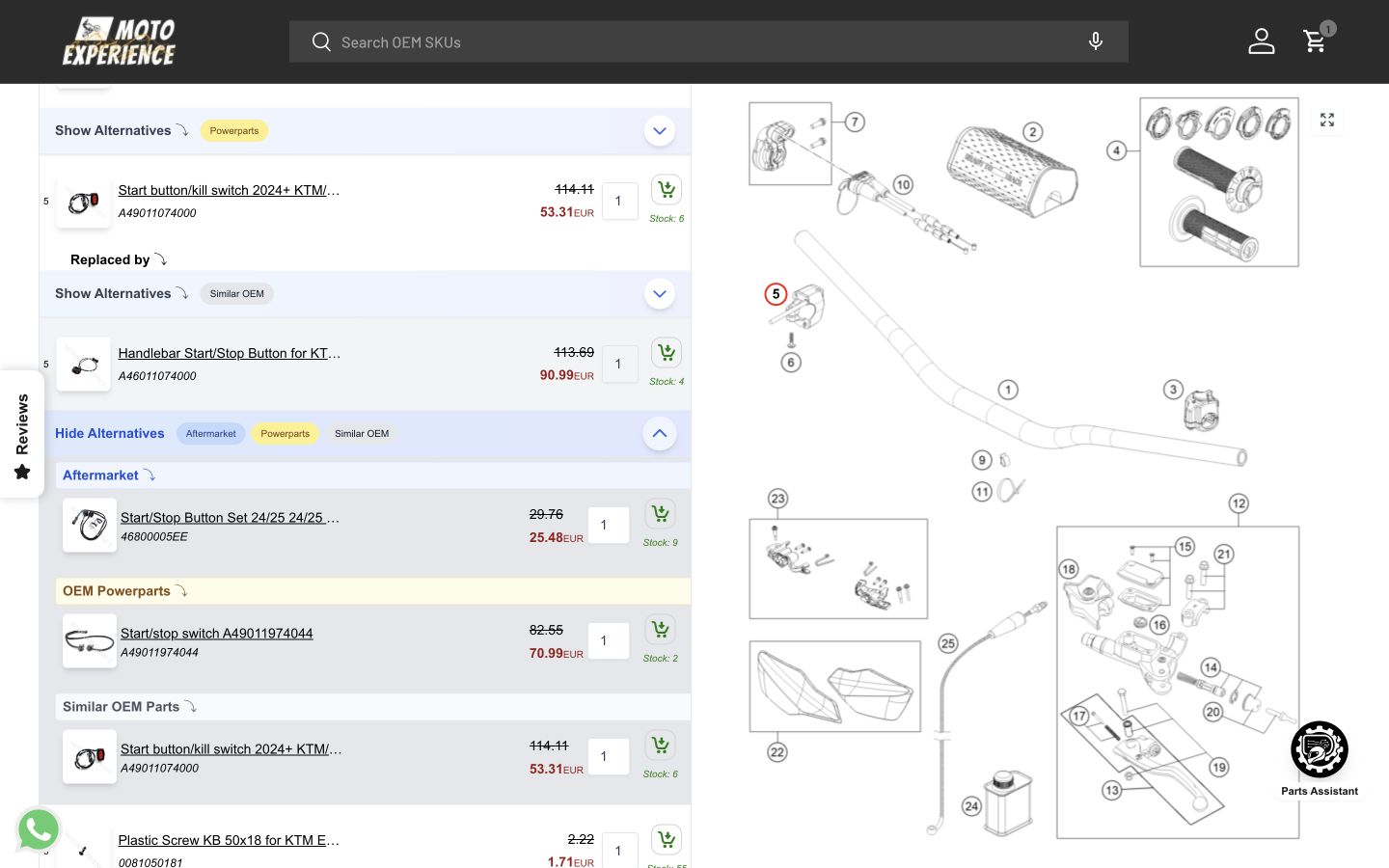Open the Reviews side tab
1389x868 pixels.
click(x=22, y=434)
